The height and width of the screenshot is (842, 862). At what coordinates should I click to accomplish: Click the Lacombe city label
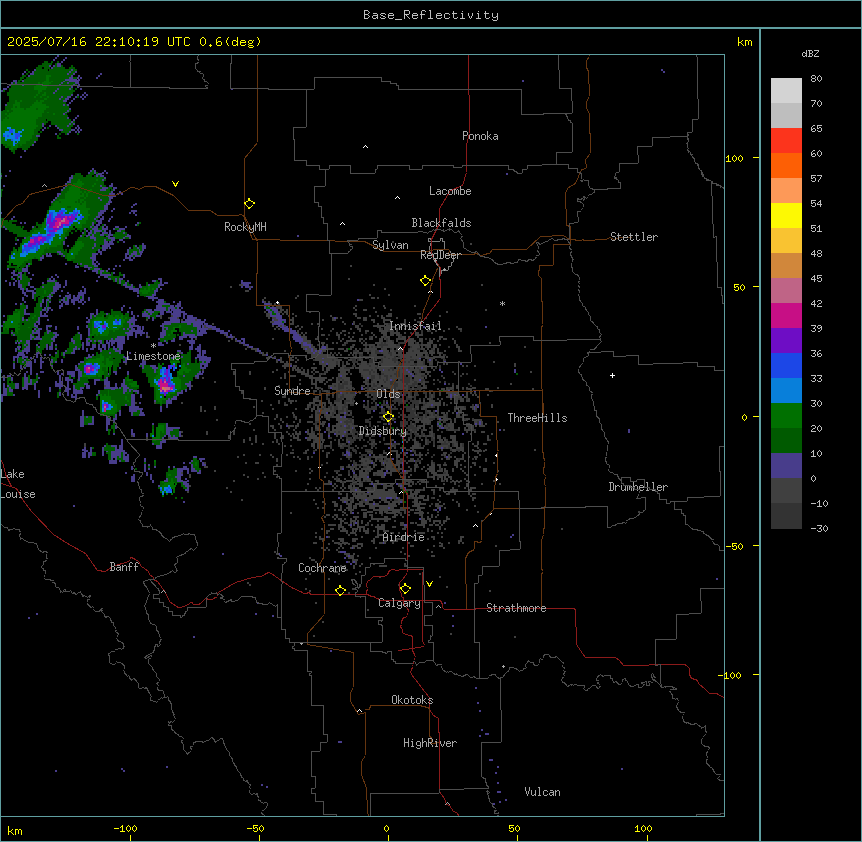point(450,191)
